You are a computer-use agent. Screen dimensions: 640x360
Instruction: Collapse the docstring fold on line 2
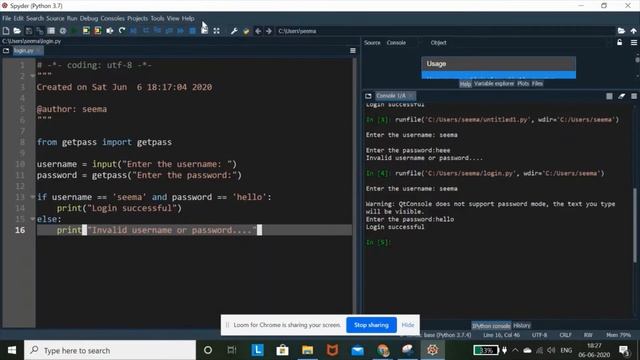click(33, 76)
